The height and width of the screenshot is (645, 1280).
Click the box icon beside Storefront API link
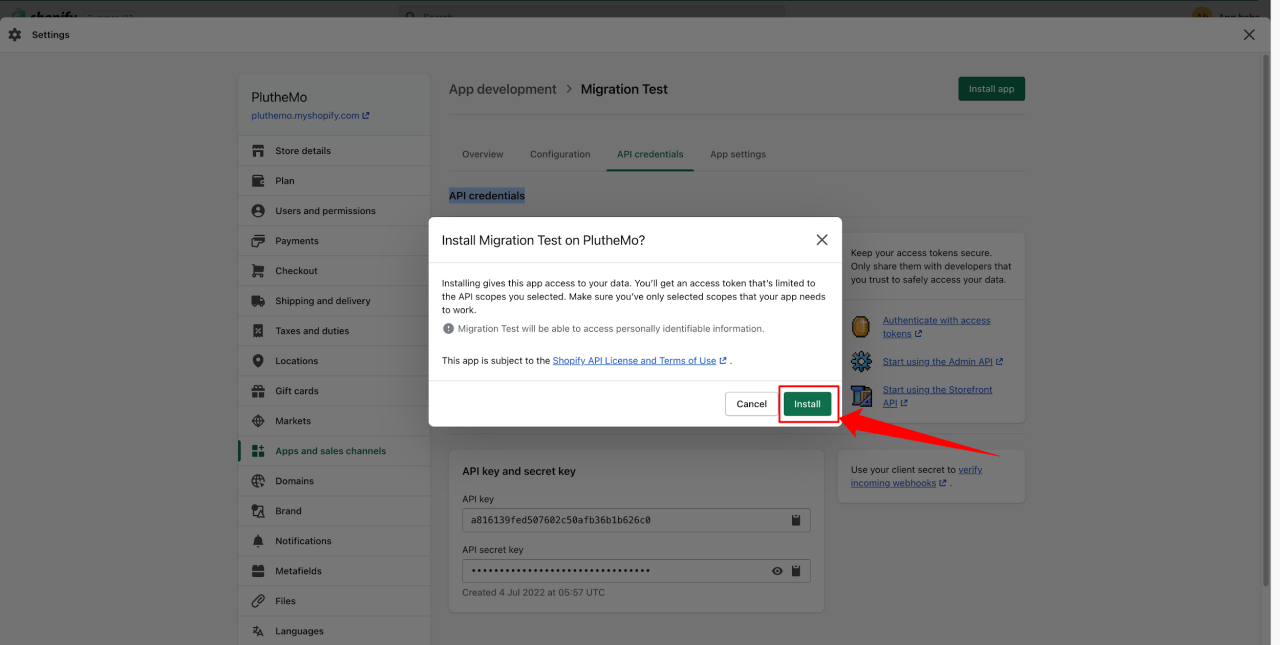pos(861,395)
